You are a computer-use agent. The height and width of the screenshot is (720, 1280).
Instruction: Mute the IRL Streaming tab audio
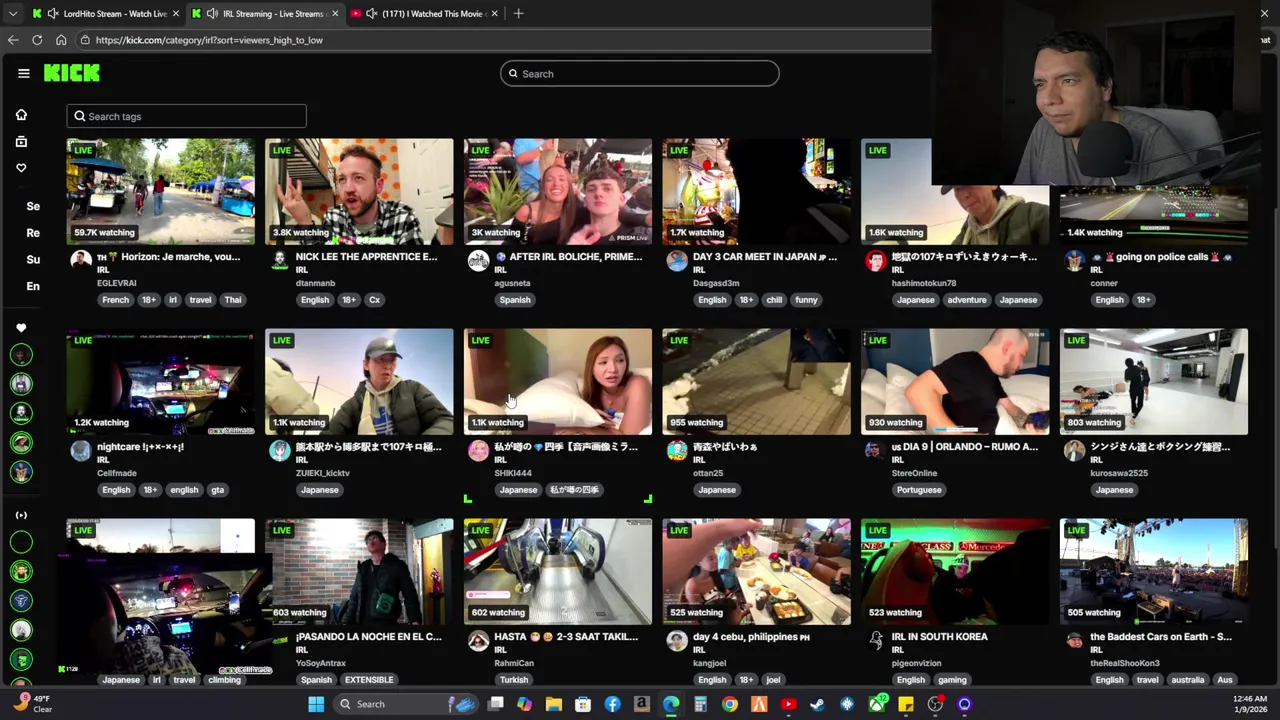point(212,14)
